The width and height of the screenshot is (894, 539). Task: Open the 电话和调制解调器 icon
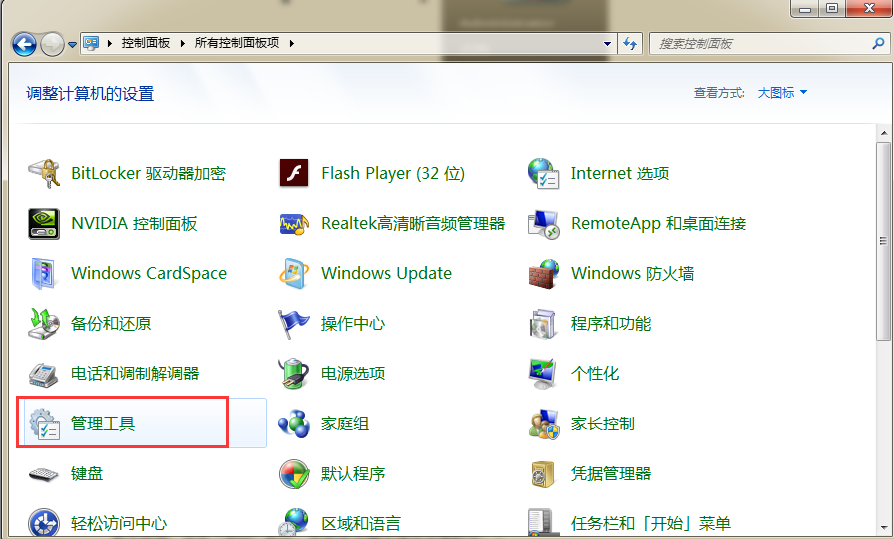pos(44,374)
